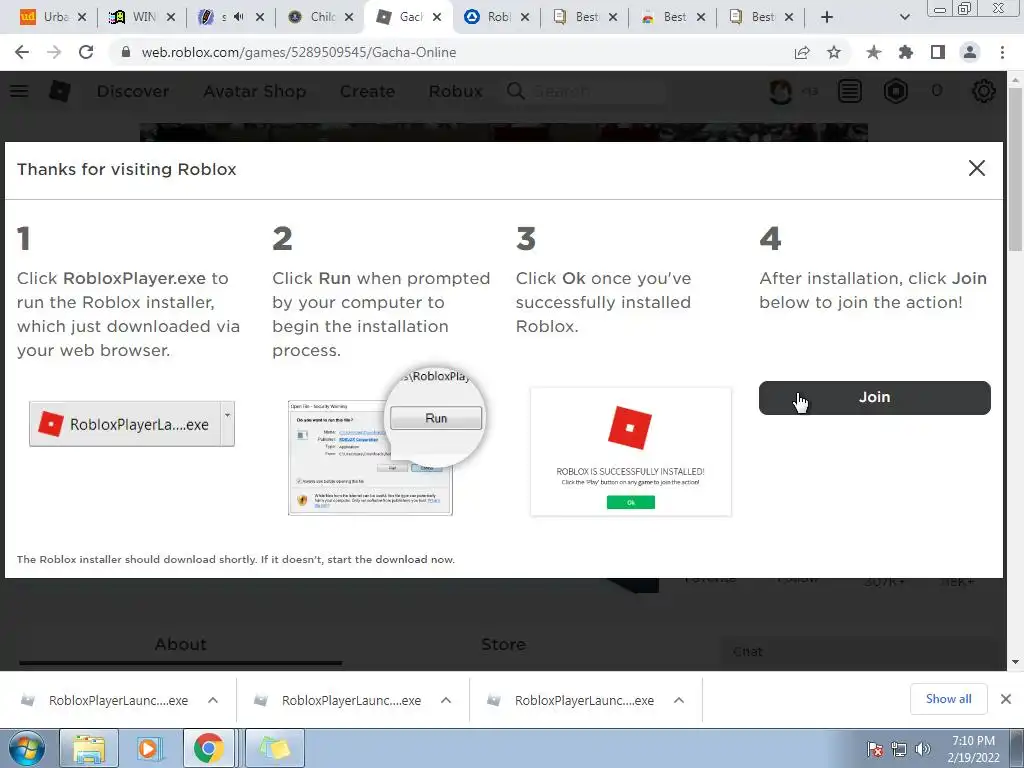Click the Chrome taskbar icon

point(208,748)
